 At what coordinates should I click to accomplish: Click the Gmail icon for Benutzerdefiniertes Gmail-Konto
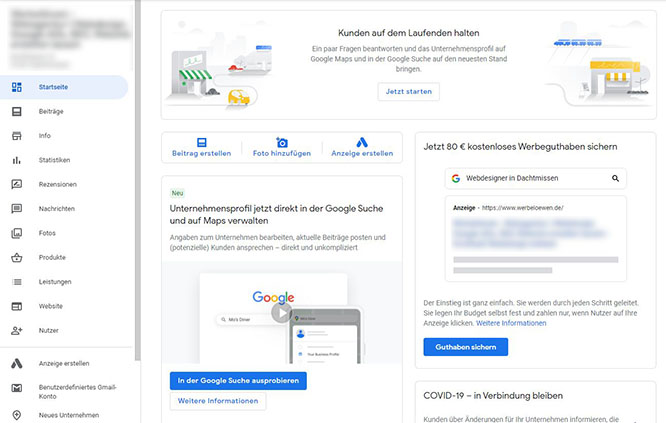click(17, 388)
